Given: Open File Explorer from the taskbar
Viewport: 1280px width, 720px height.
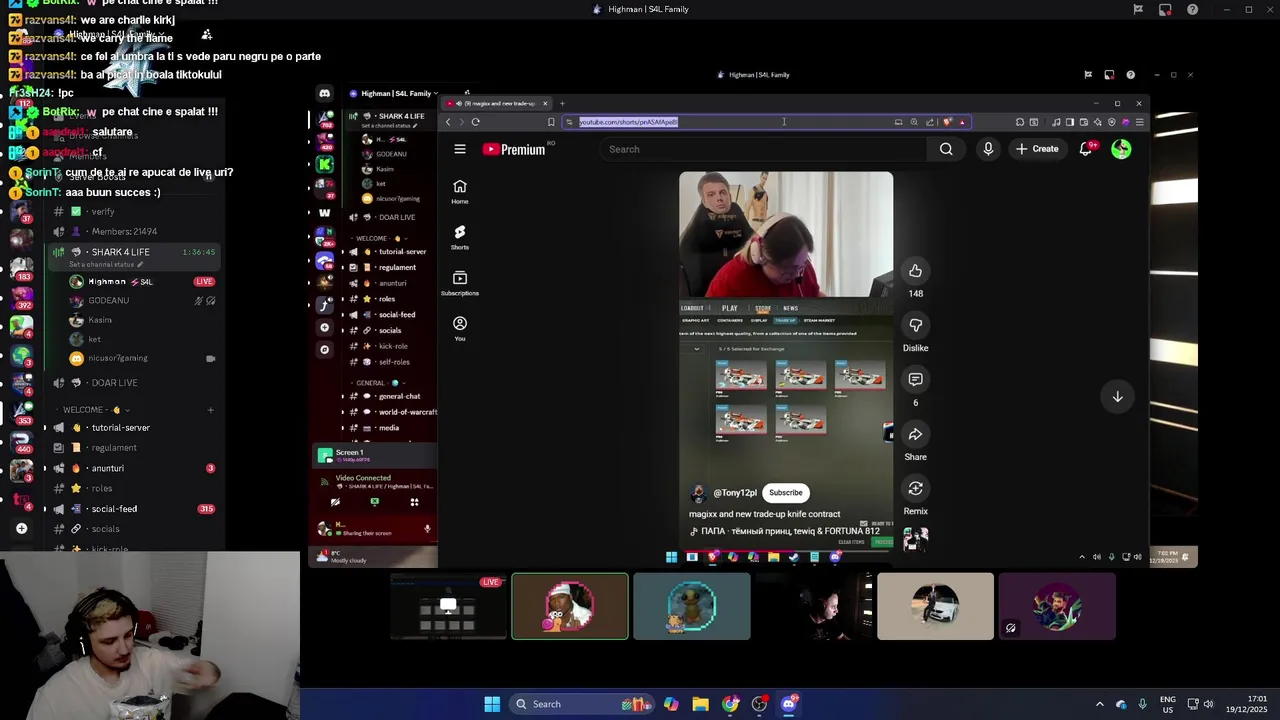Looking at the screenshot, I should click(700, 704).
